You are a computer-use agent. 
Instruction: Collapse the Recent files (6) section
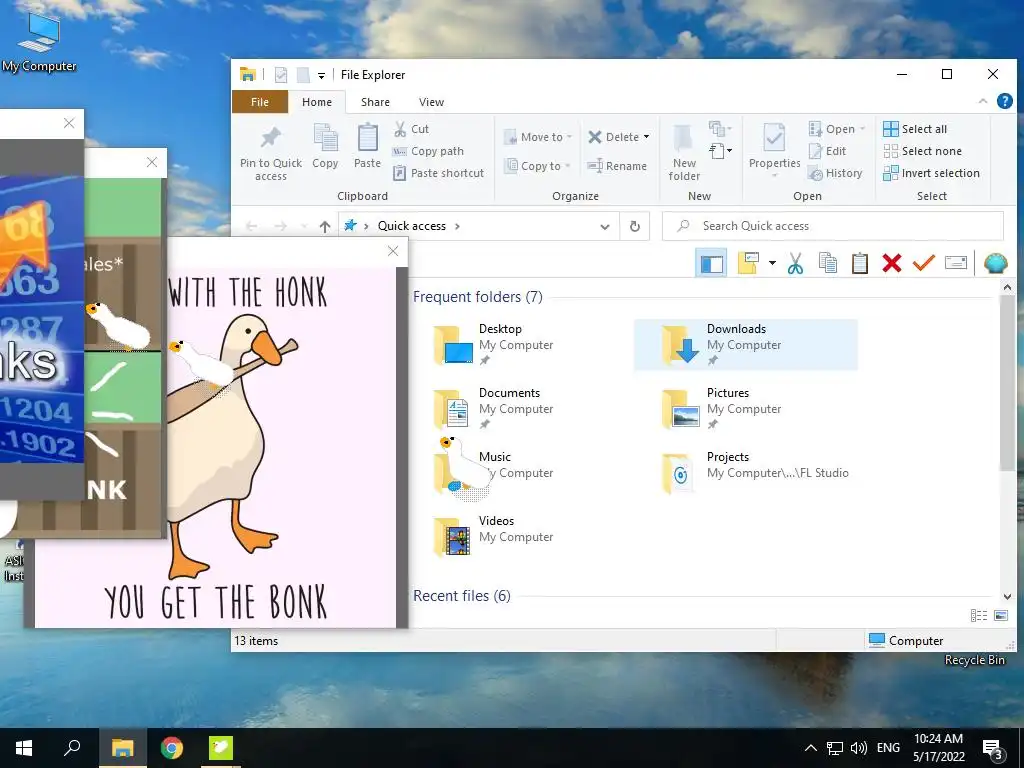coord(462,596)
